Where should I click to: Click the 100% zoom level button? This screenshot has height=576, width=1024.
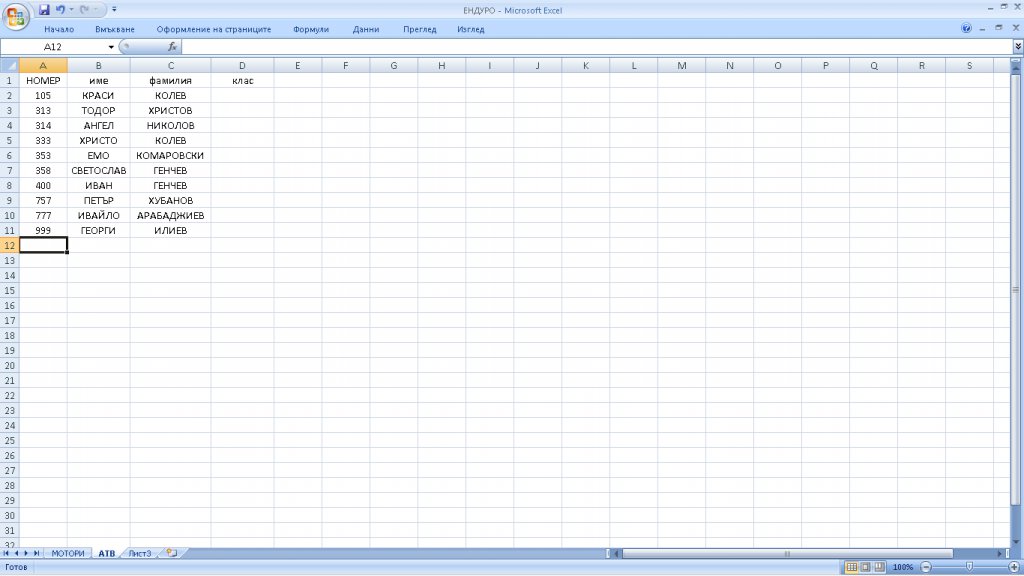tap(902, 567)
